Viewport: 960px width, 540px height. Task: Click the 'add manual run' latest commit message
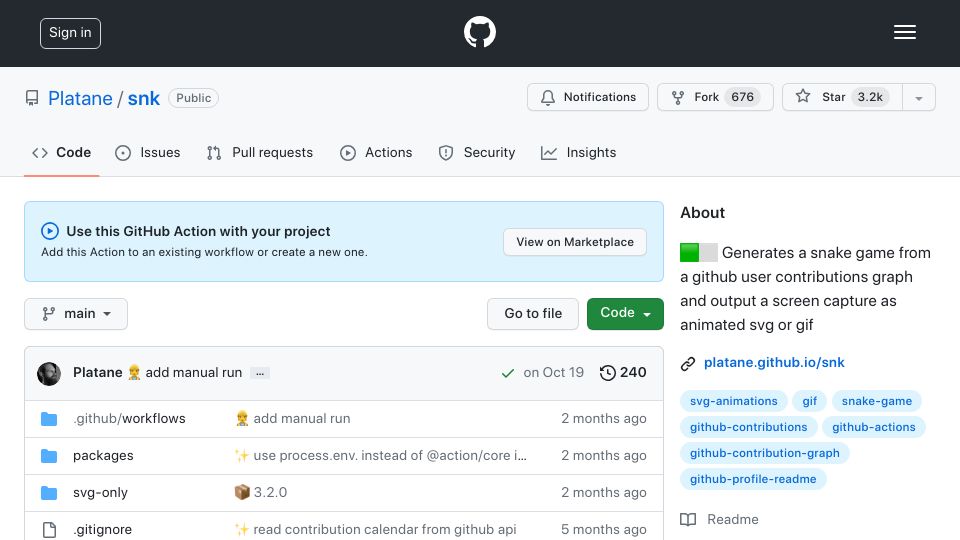click(193, 372)
